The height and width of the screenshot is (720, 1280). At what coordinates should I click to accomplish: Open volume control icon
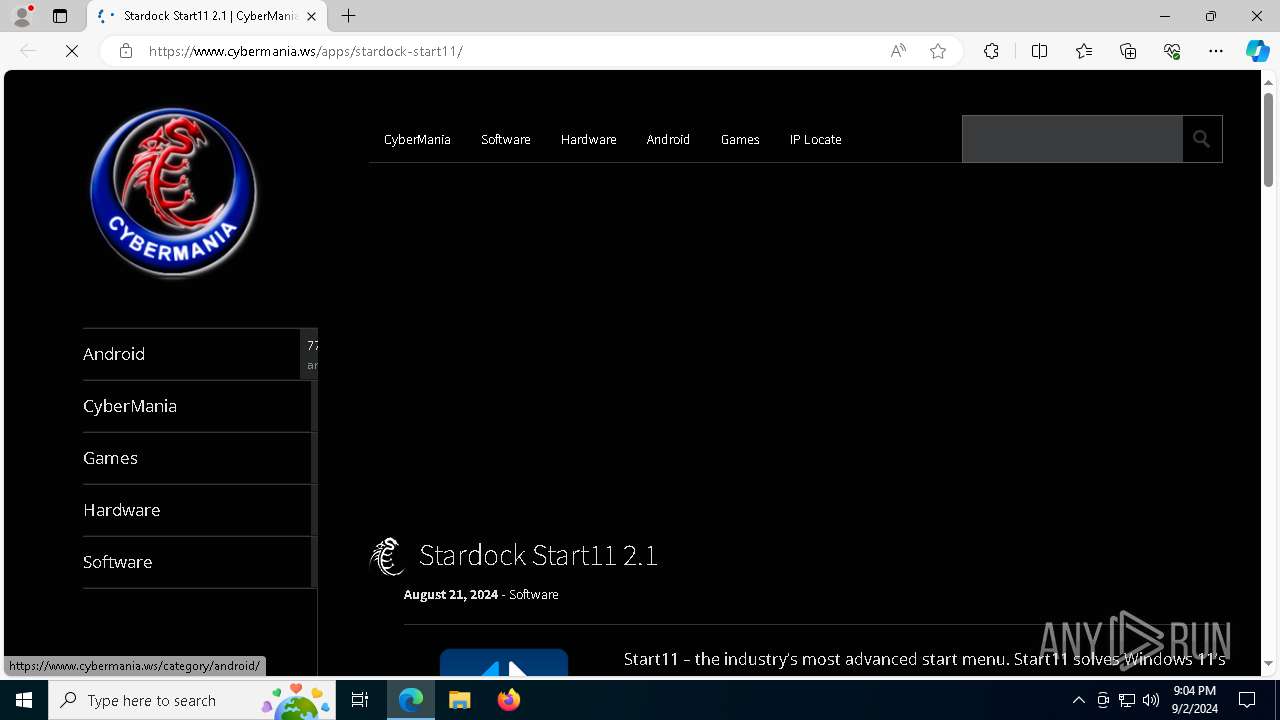click(x=1151, y=700)
